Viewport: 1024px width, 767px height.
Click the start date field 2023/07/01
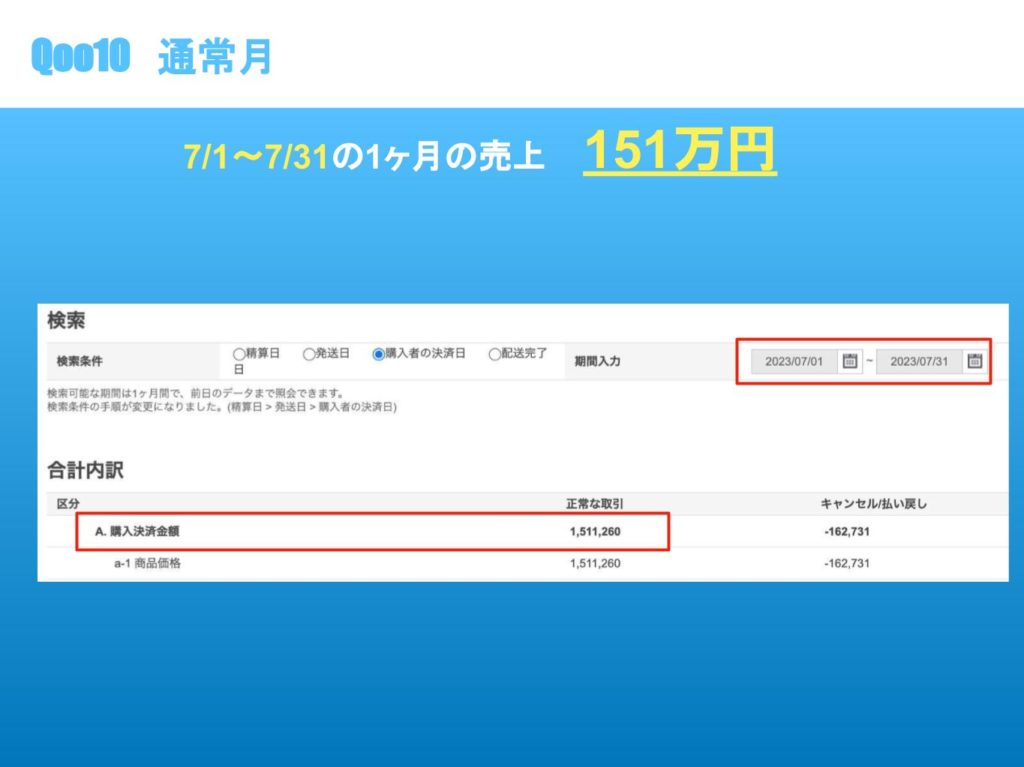[x=794, y=362]
